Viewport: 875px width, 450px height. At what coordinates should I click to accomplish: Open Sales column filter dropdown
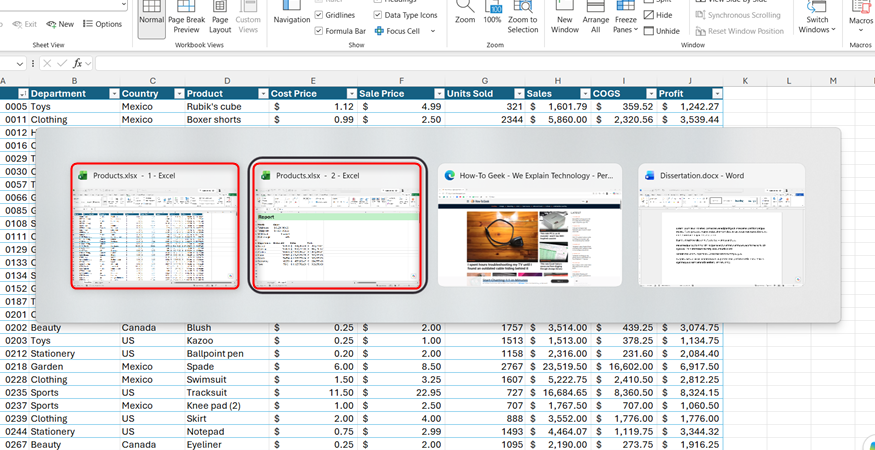[585, 94]
